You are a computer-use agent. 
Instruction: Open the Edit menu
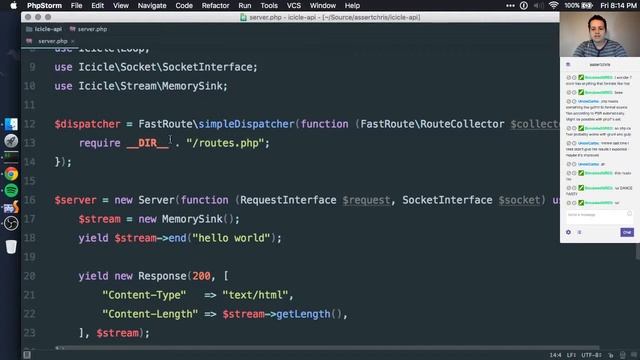coord(97,6)
